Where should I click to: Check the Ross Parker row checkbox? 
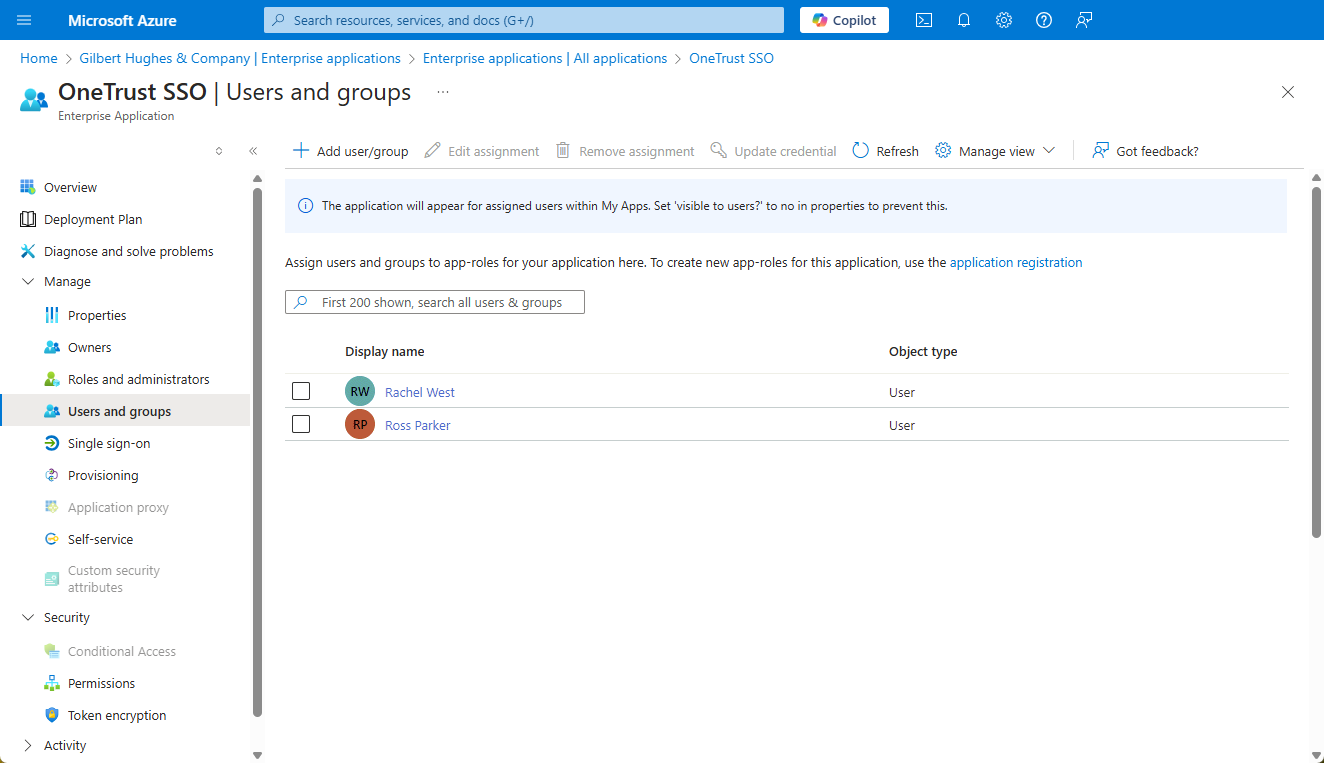tap(301, 423)
